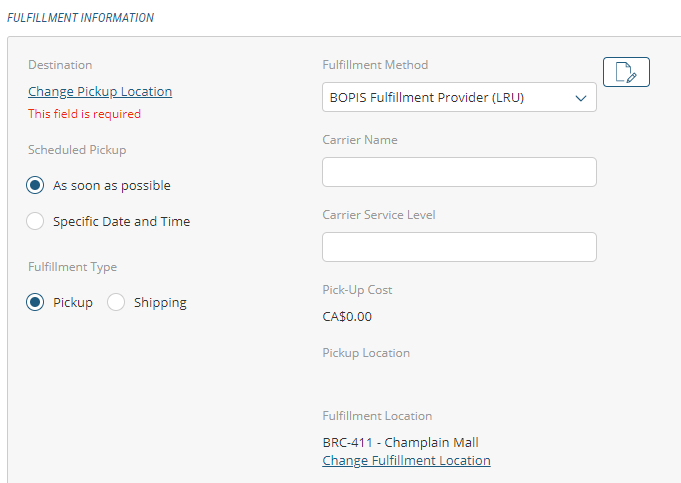Click the CA$0.00 pick-up cost value

click(347, 317)
